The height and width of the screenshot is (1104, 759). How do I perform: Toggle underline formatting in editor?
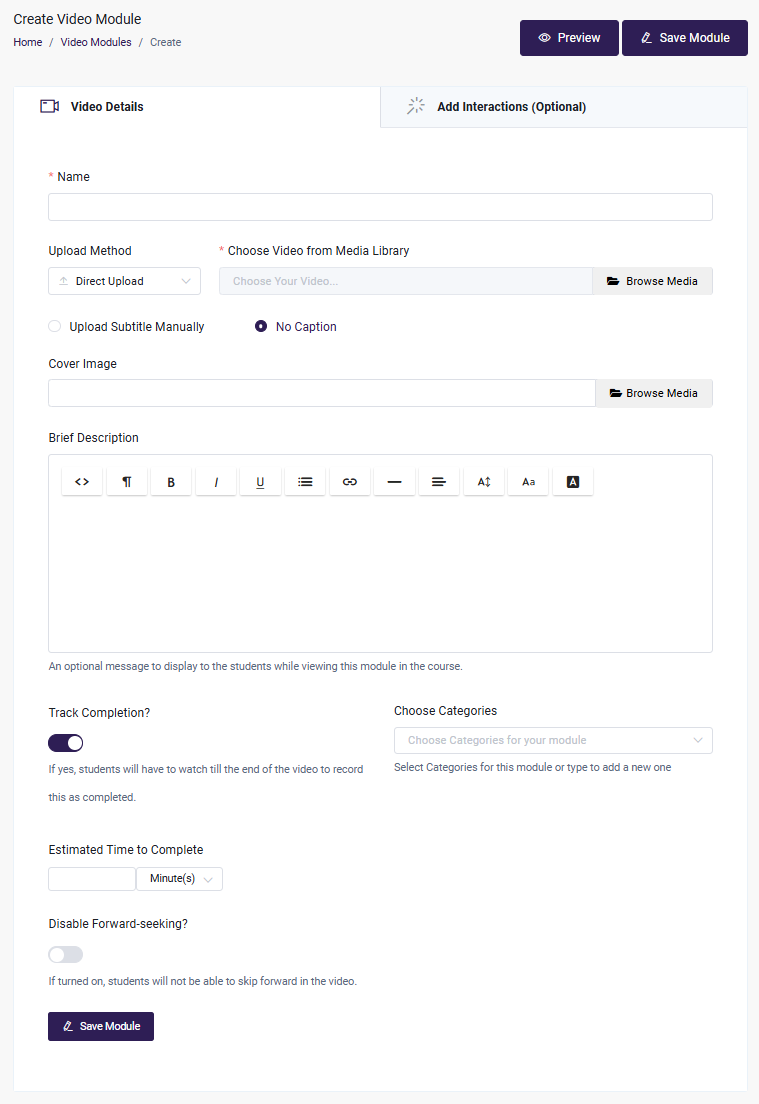click(x=260, y=482)
